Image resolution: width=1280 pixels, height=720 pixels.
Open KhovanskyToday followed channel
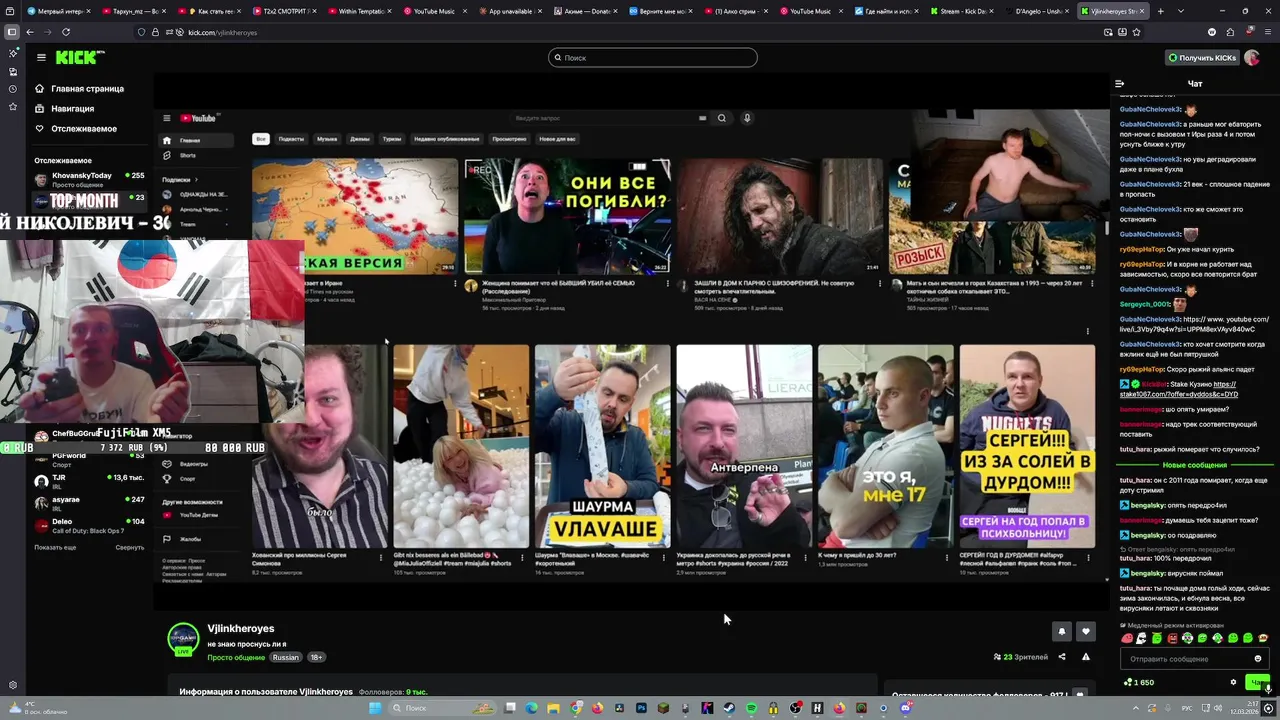pyautogui.click(x=90, y=180)
